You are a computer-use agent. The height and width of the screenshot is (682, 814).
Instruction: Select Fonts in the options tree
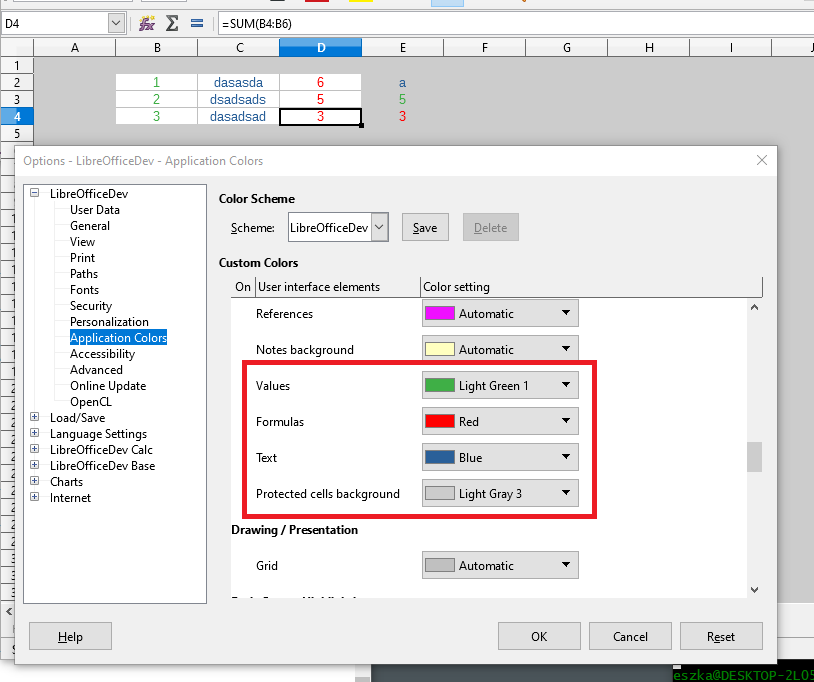click(x=84, y=289)
